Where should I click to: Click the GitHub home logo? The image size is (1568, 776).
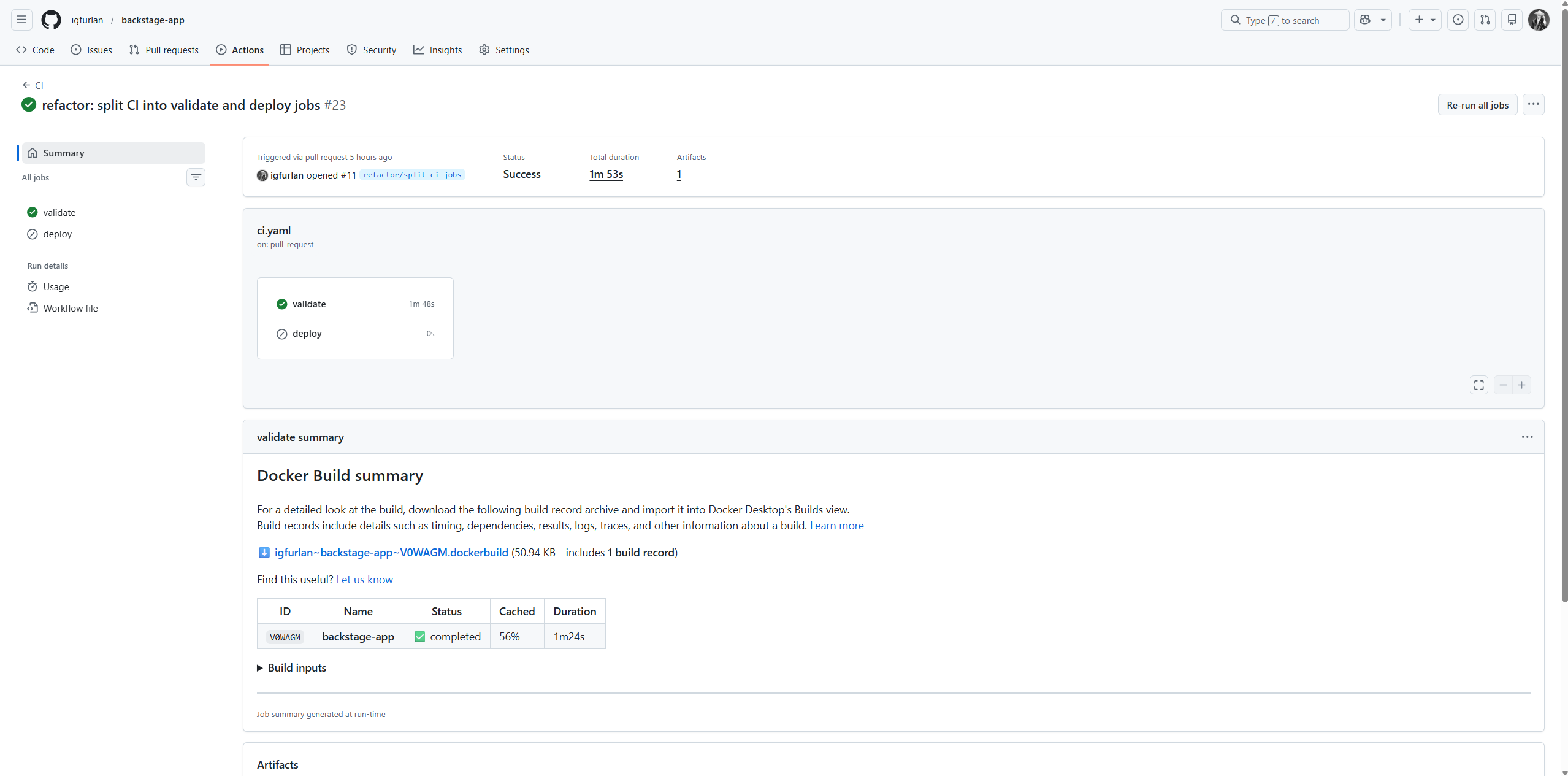tap(50, 20)
